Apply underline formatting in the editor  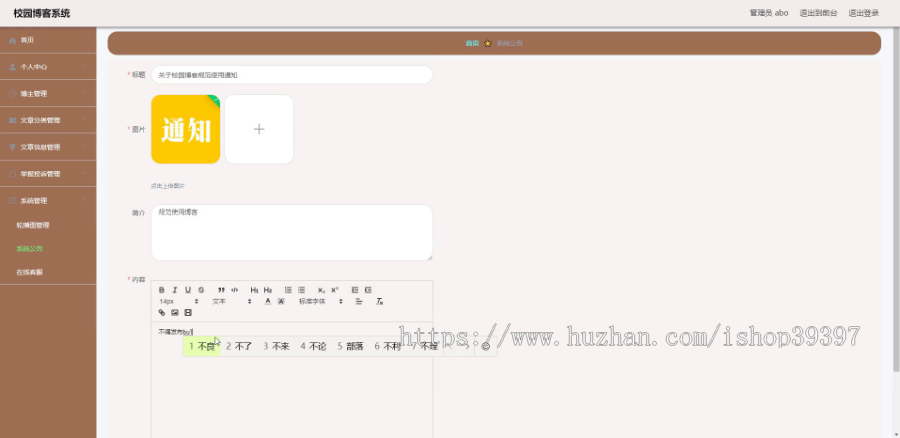(x=188, y=290)
